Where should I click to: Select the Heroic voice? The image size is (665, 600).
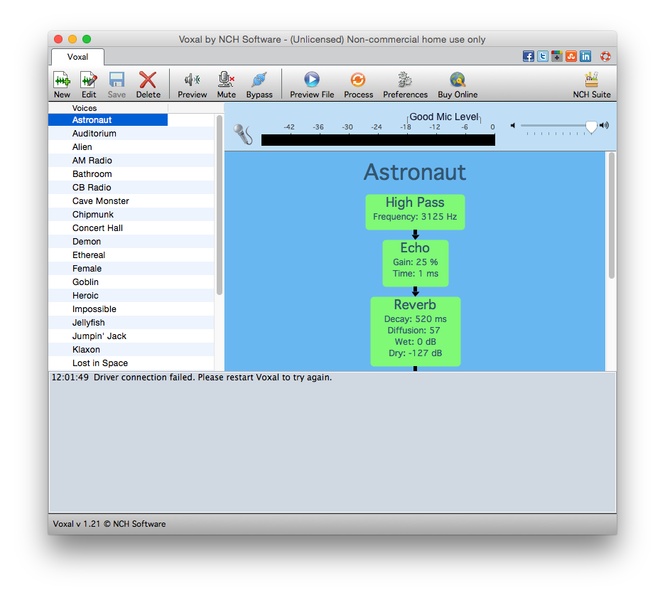[131, 296]
